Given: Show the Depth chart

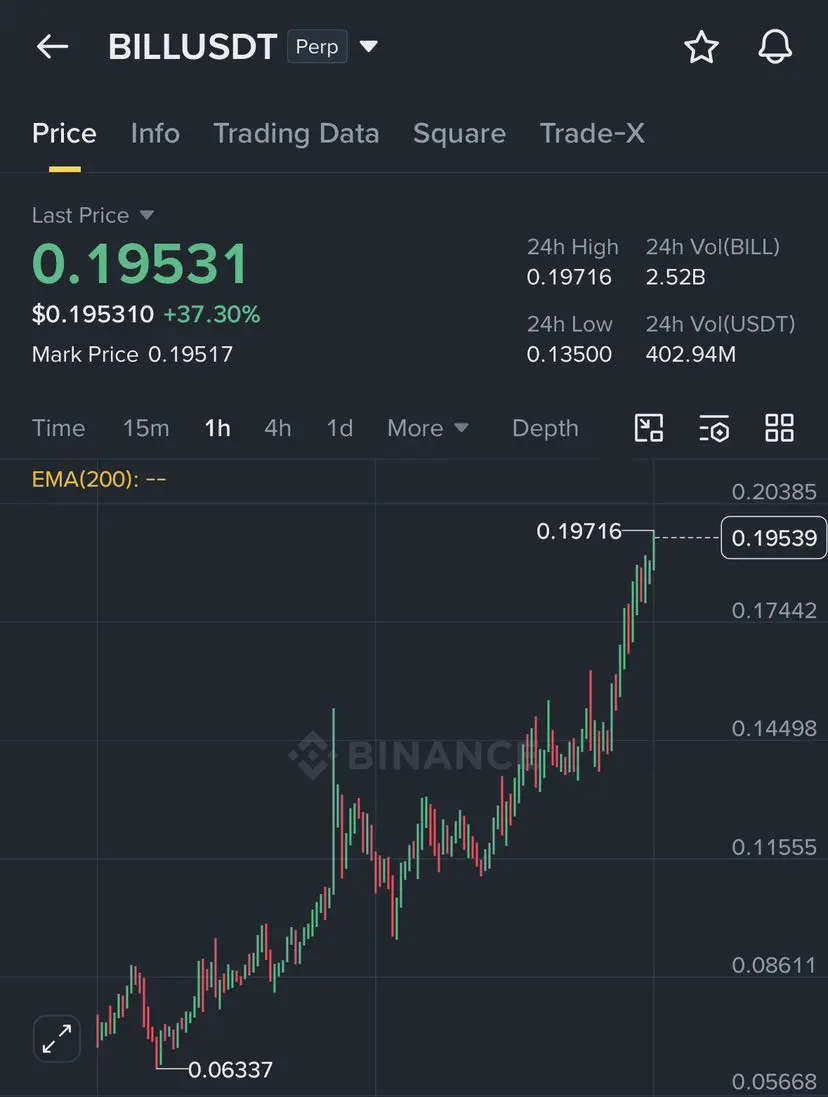Looking at the screenshot, I should 545,428.
